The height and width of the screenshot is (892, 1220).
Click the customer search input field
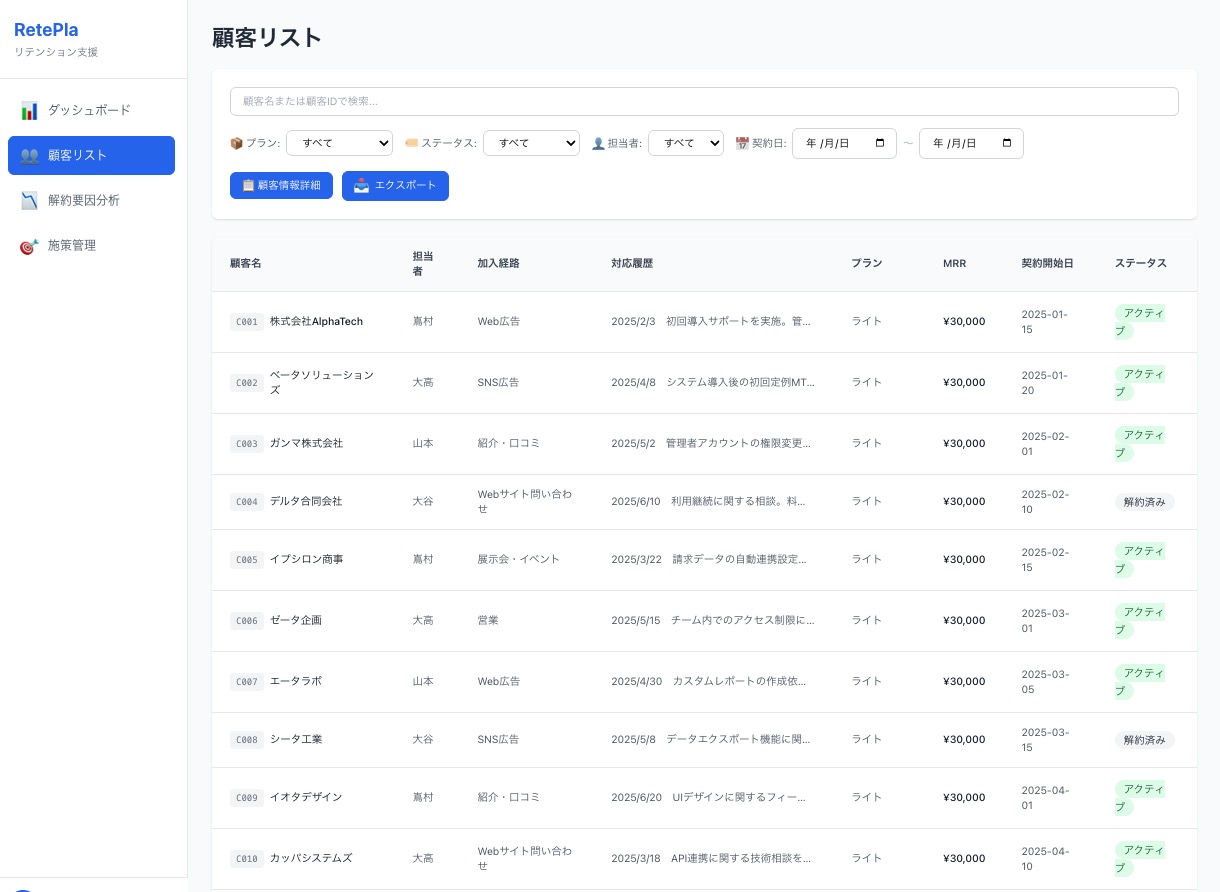[x=704, y=101]
